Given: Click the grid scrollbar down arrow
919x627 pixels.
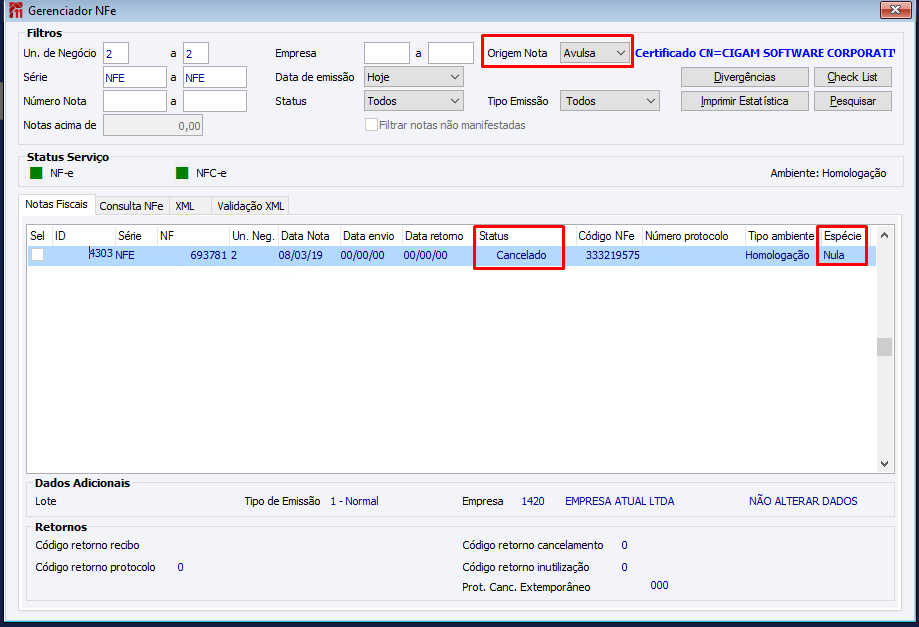Looking at the screenshot, I should pos(884,464).
